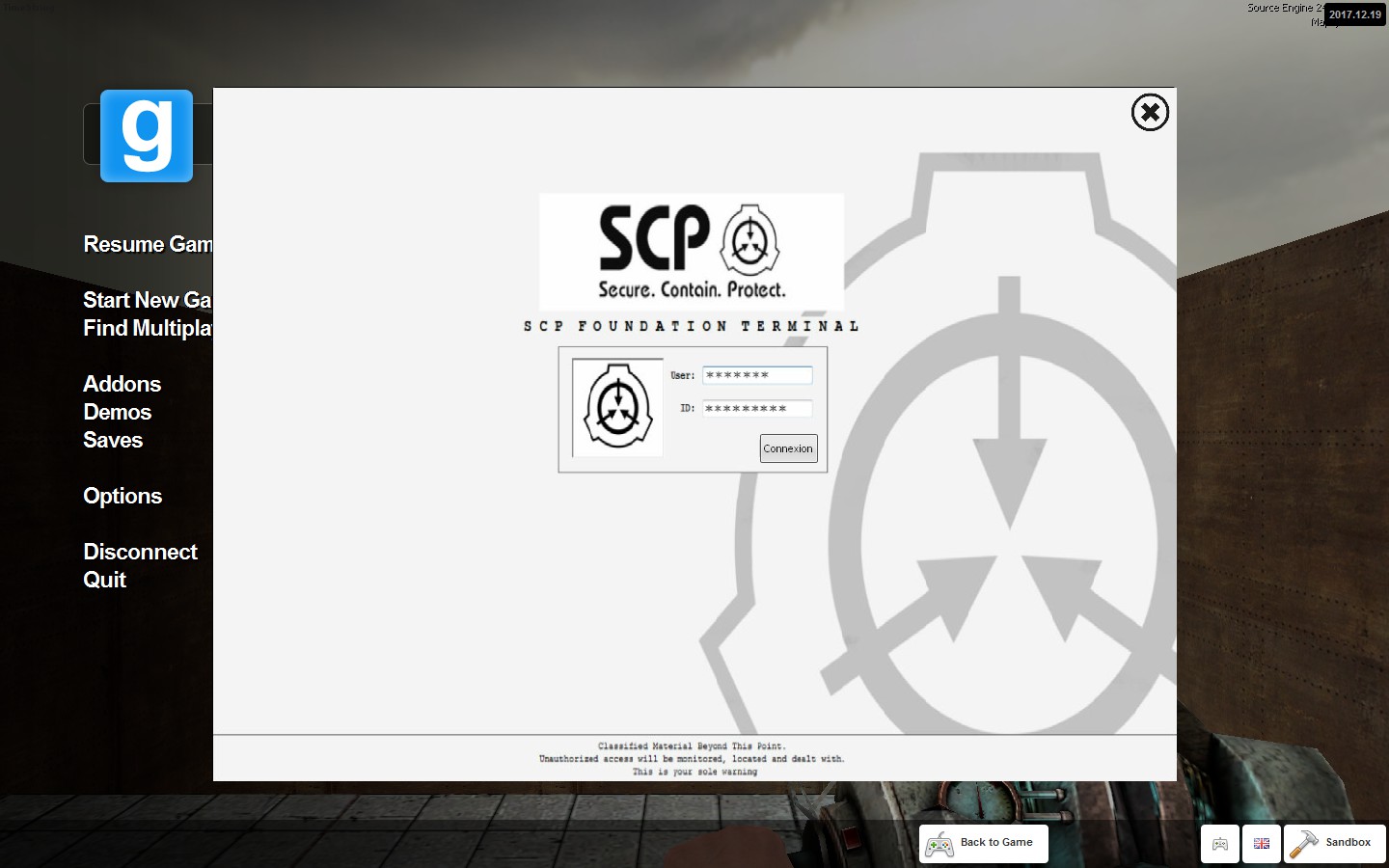The height and width of the screenshot is (868, 1389).
Task: Click the User: label
Action: click(683, 375)
